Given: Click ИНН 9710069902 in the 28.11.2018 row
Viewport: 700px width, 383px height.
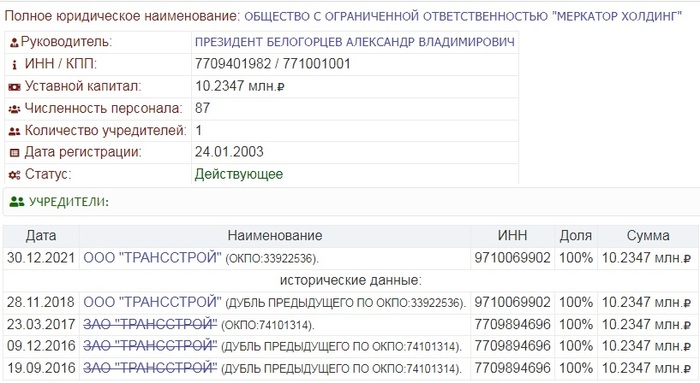Looking at the screenshot, I should 512,302.
